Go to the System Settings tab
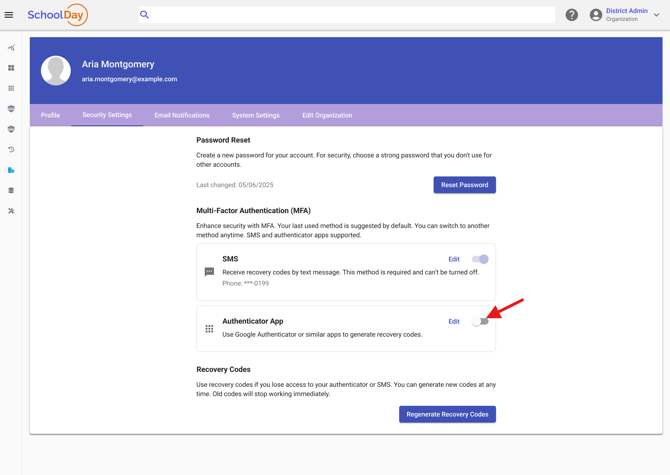670x475 pixels. point(256,115)
